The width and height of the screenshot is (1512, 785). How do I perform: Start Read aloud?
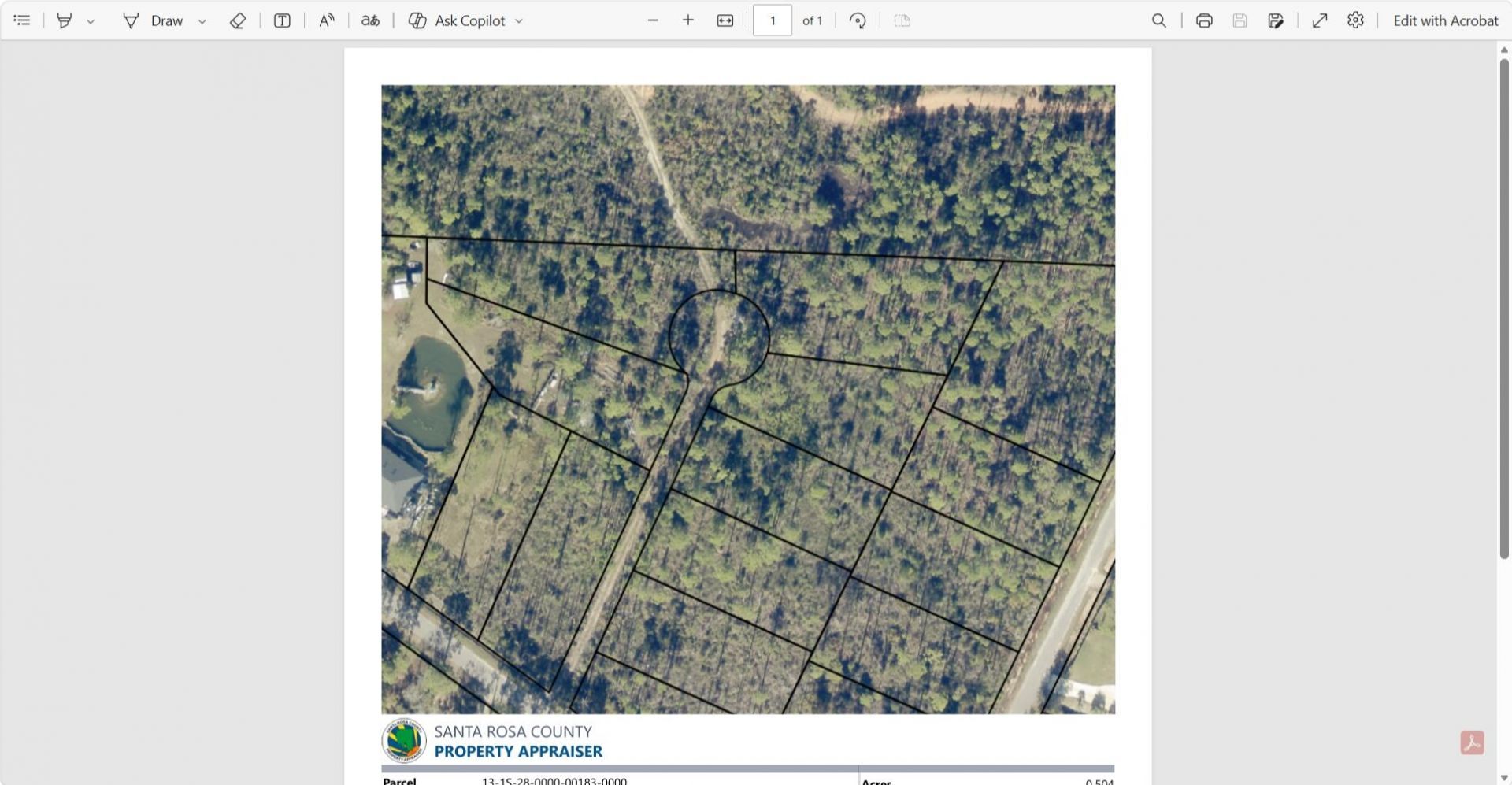click(x=326, y=20)
